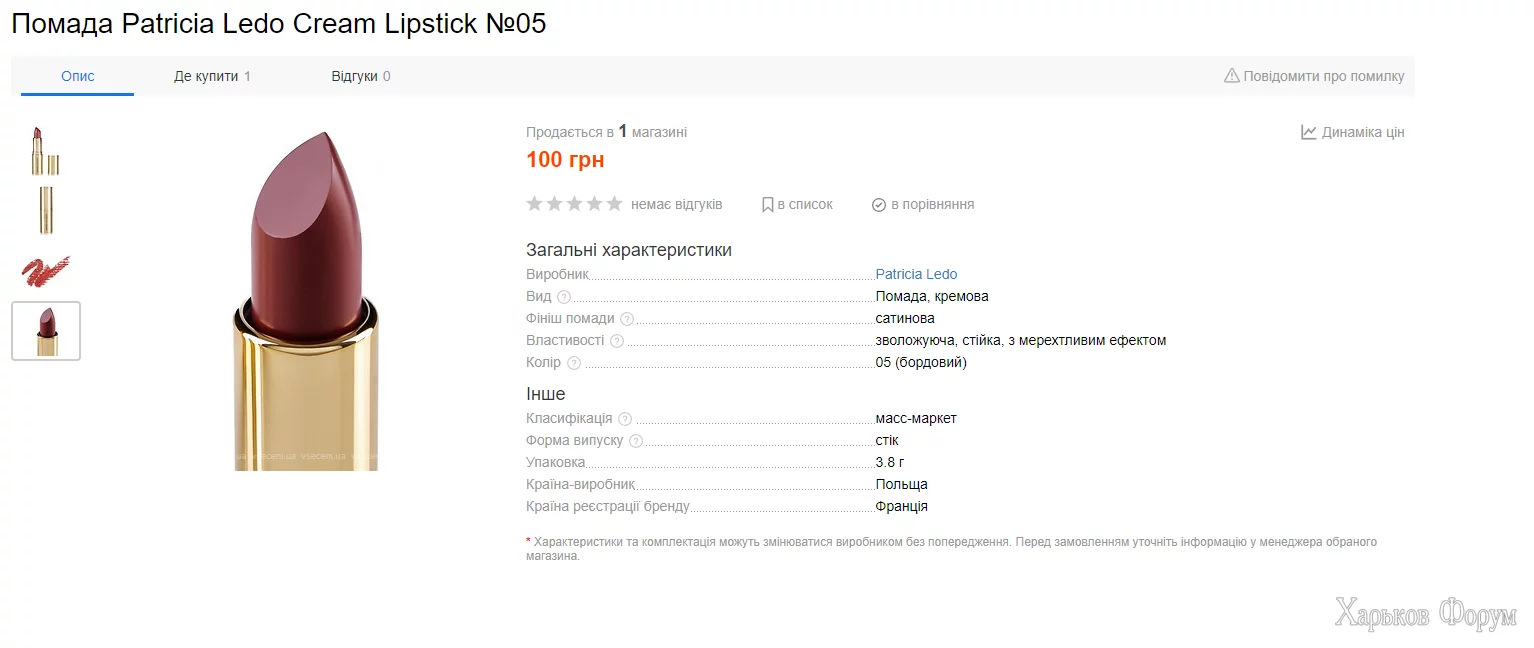
Task: Click the checkmark circle compare icon
Action: [879, 205]
